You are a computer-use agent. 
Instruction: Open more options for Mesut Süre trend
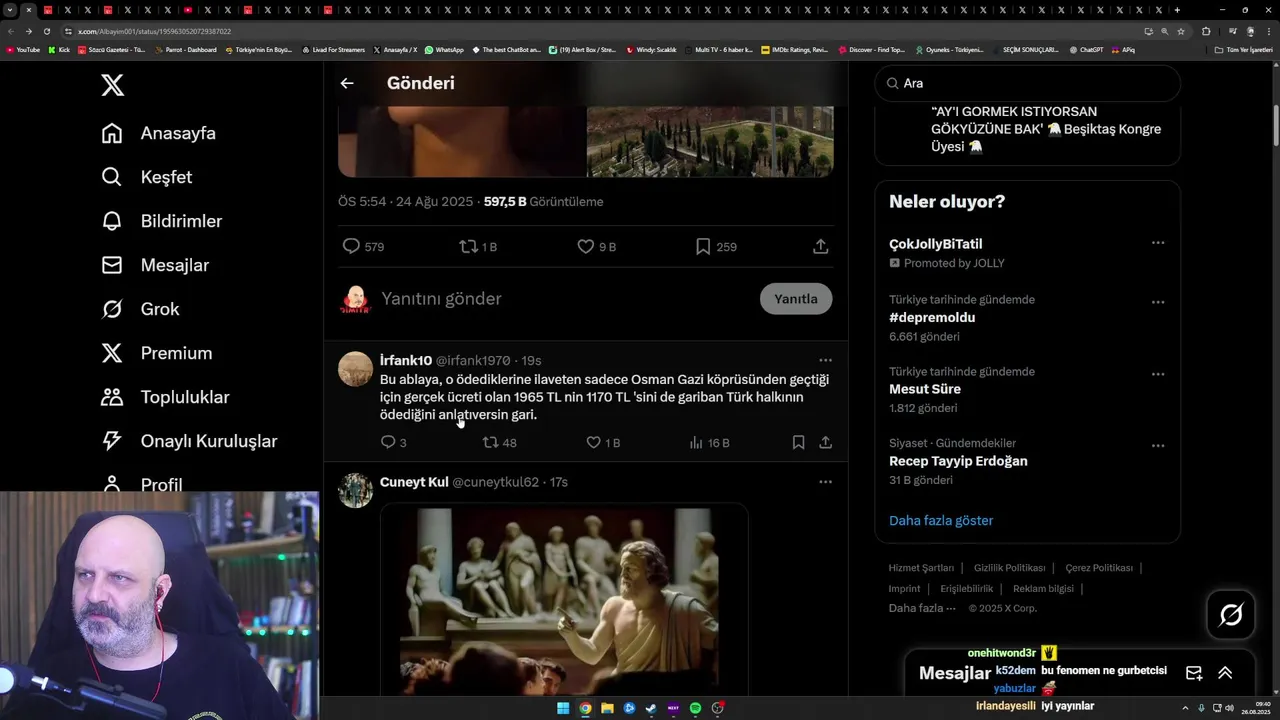[1158, 374]
